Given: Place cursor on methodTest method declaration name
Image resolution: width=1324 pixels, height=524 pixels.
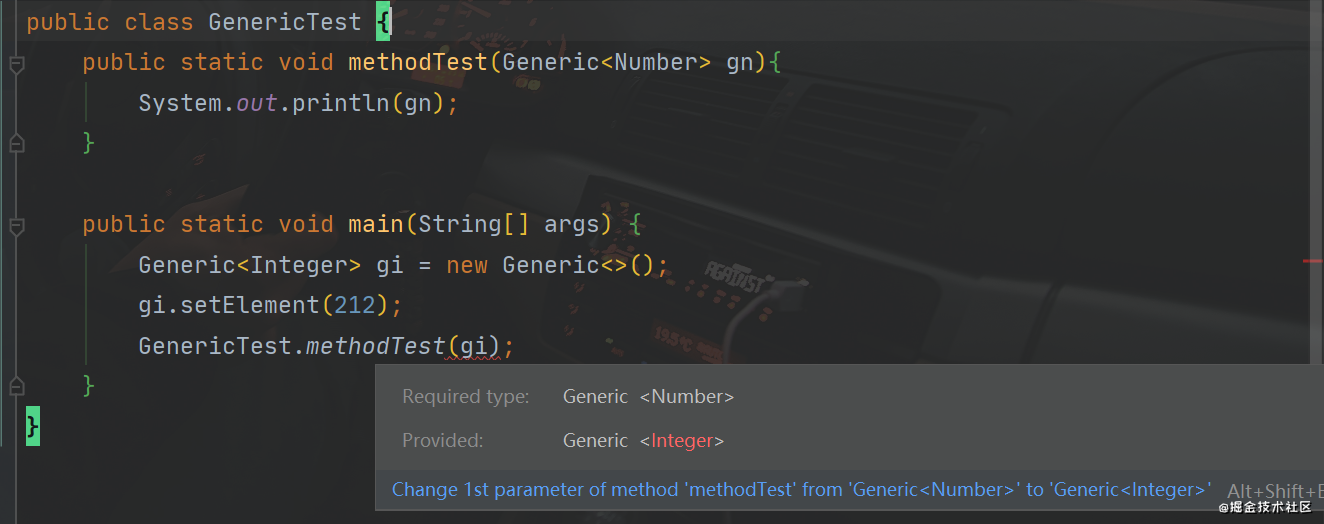Looking at the screenshot, I should pyautogui.click(x=417, y=62).
